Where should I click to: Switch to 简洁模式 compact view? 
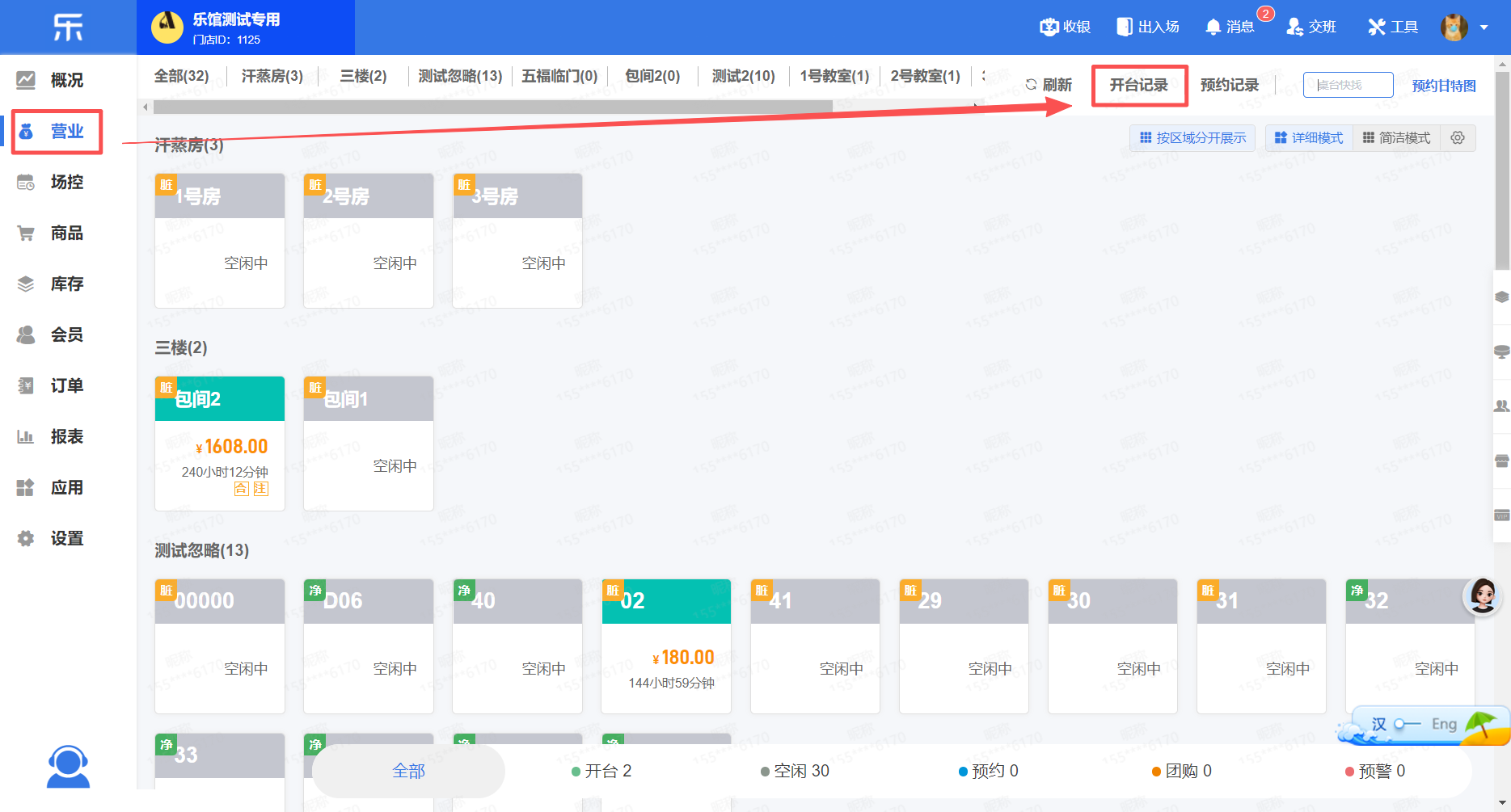[x=1396, y=137]
